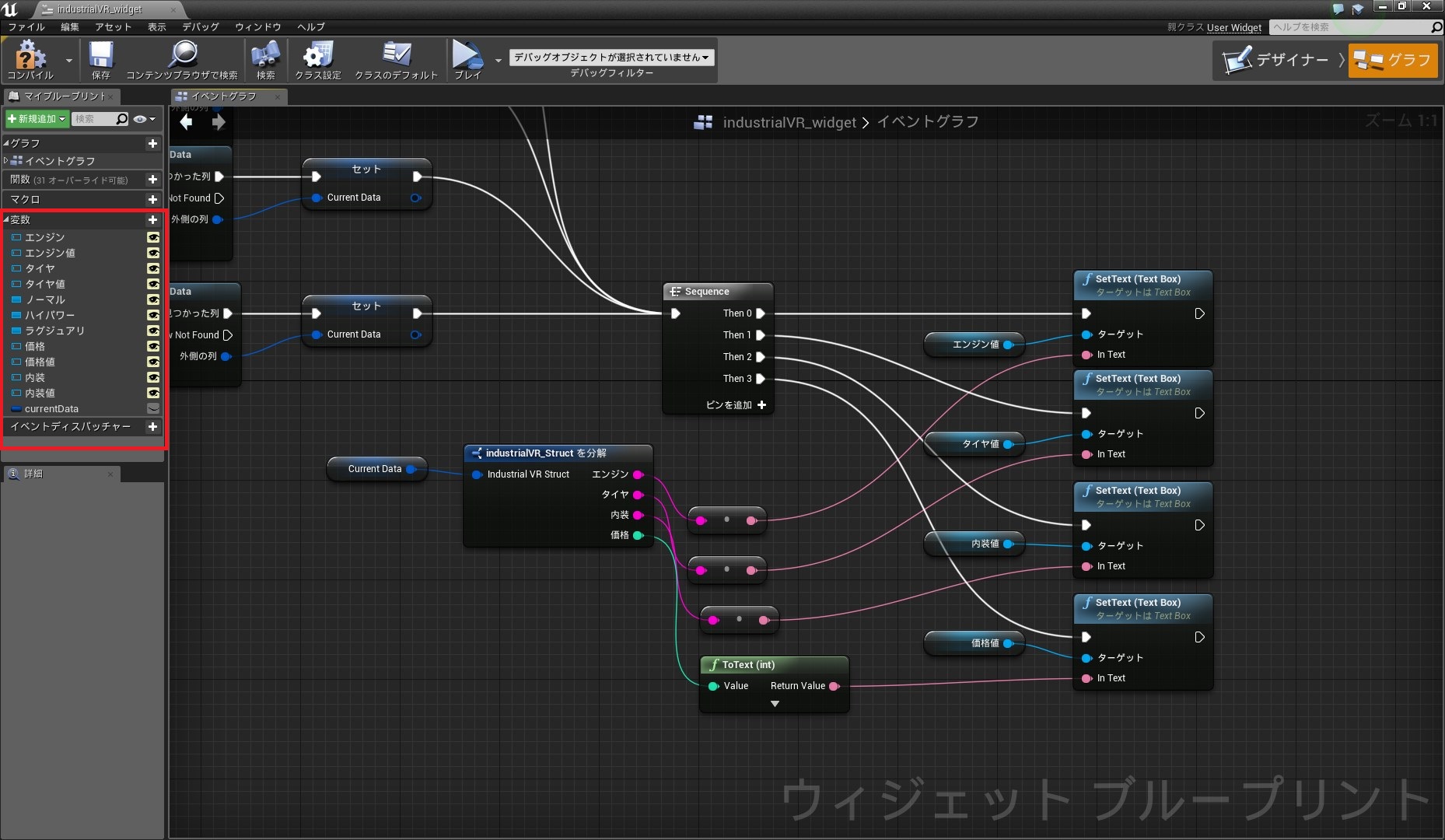Open the debug object selector dropdown
Image resolution: width=1445 pixels, height=840 pixels.
click(612, 57)
